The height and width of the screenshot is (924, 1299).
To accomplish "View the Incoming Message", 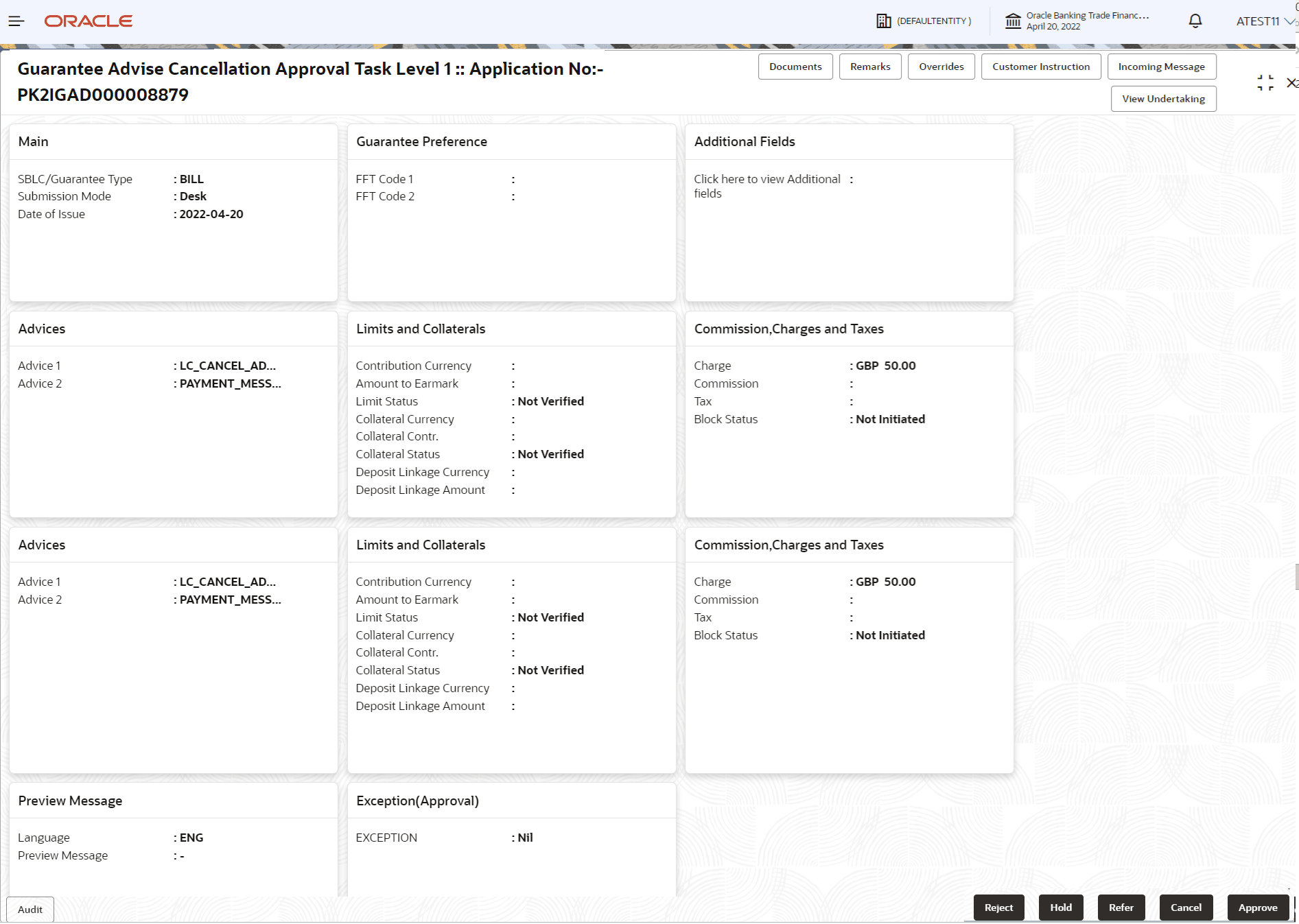I will coord(1161,67).
